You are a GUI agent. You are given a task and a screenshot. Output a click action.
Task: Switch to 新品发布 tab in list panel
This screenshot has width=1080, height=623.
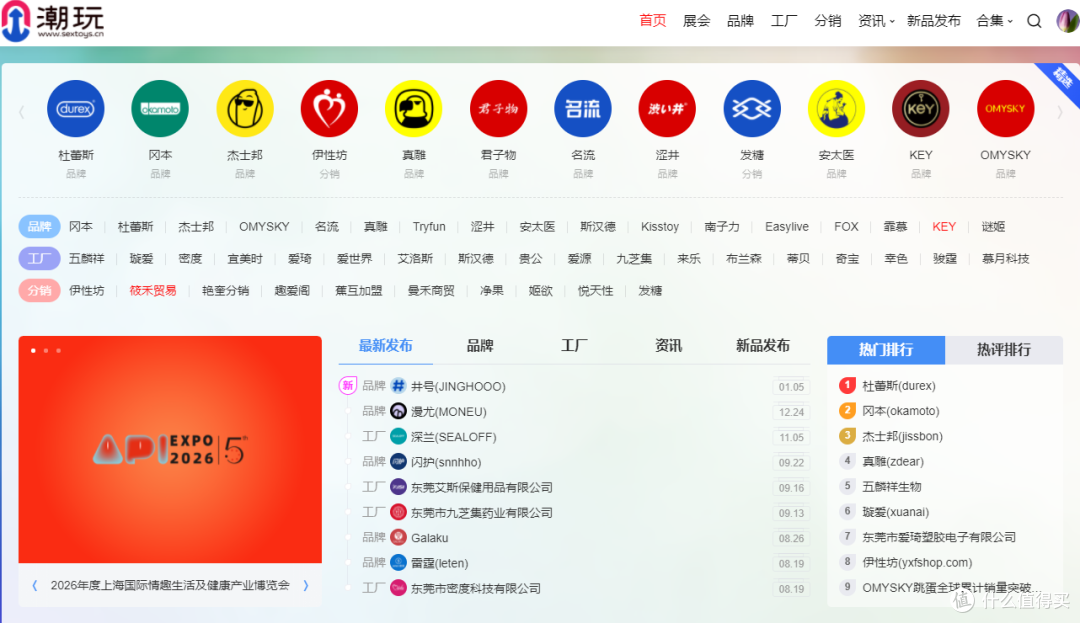762,346
